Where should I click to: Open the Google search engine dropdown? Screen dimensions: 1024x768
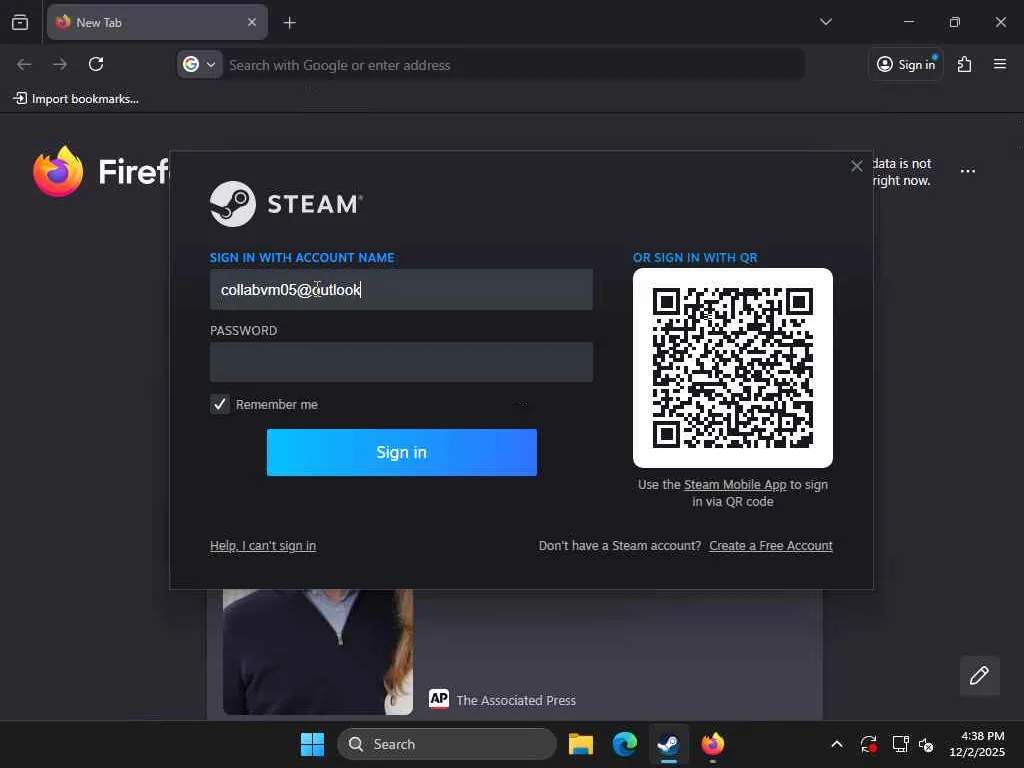(x=200, y=65)
